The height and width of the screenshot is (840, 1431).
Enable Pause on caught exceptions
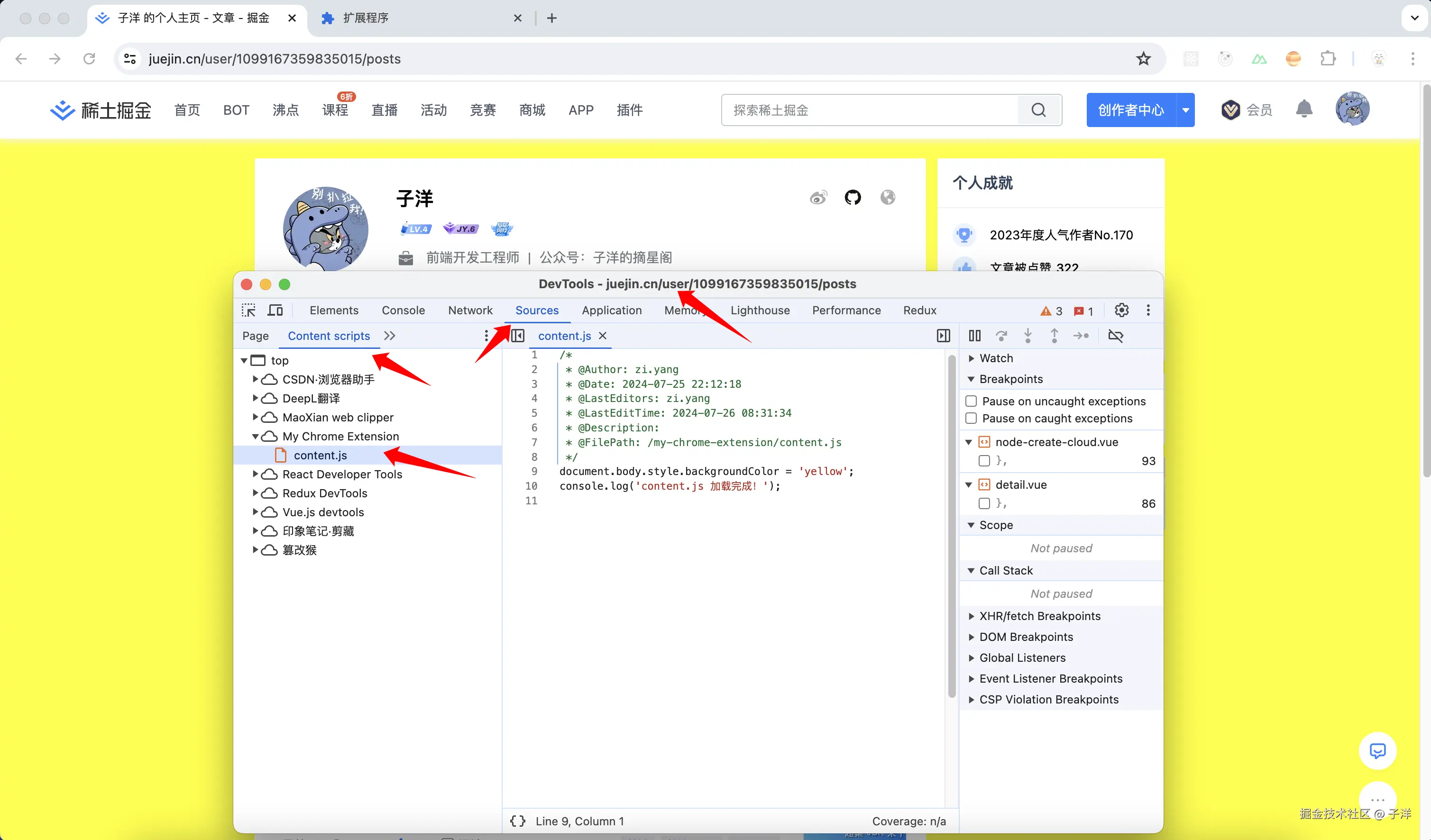[971, 418]
